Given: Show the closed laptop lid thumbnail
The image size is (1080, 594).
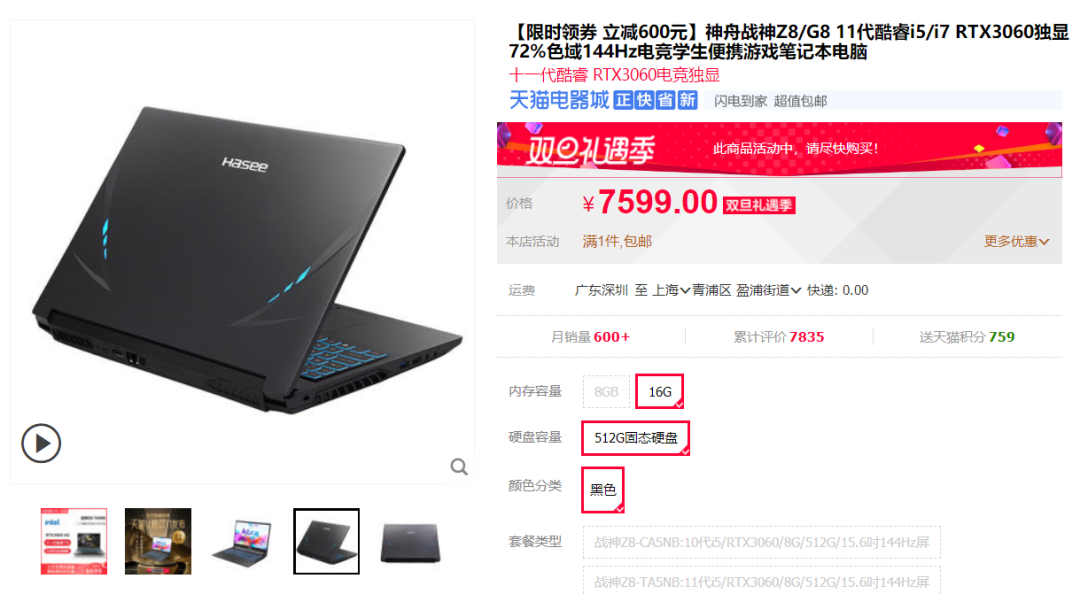Looking at the screenshot, I should pyautogui.click(x=411, y=541).
